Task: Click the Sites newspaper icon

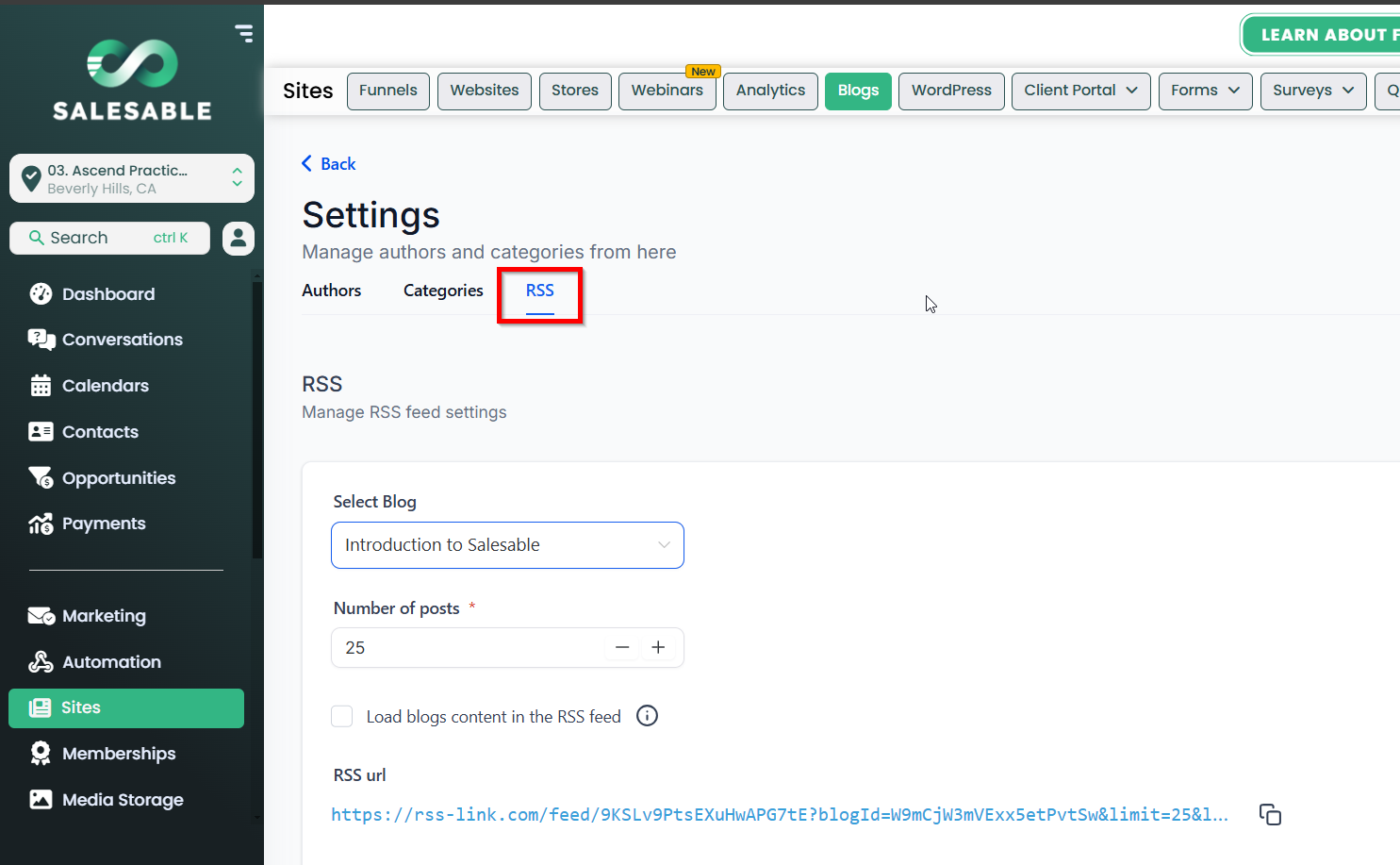Action: (40, 708)
